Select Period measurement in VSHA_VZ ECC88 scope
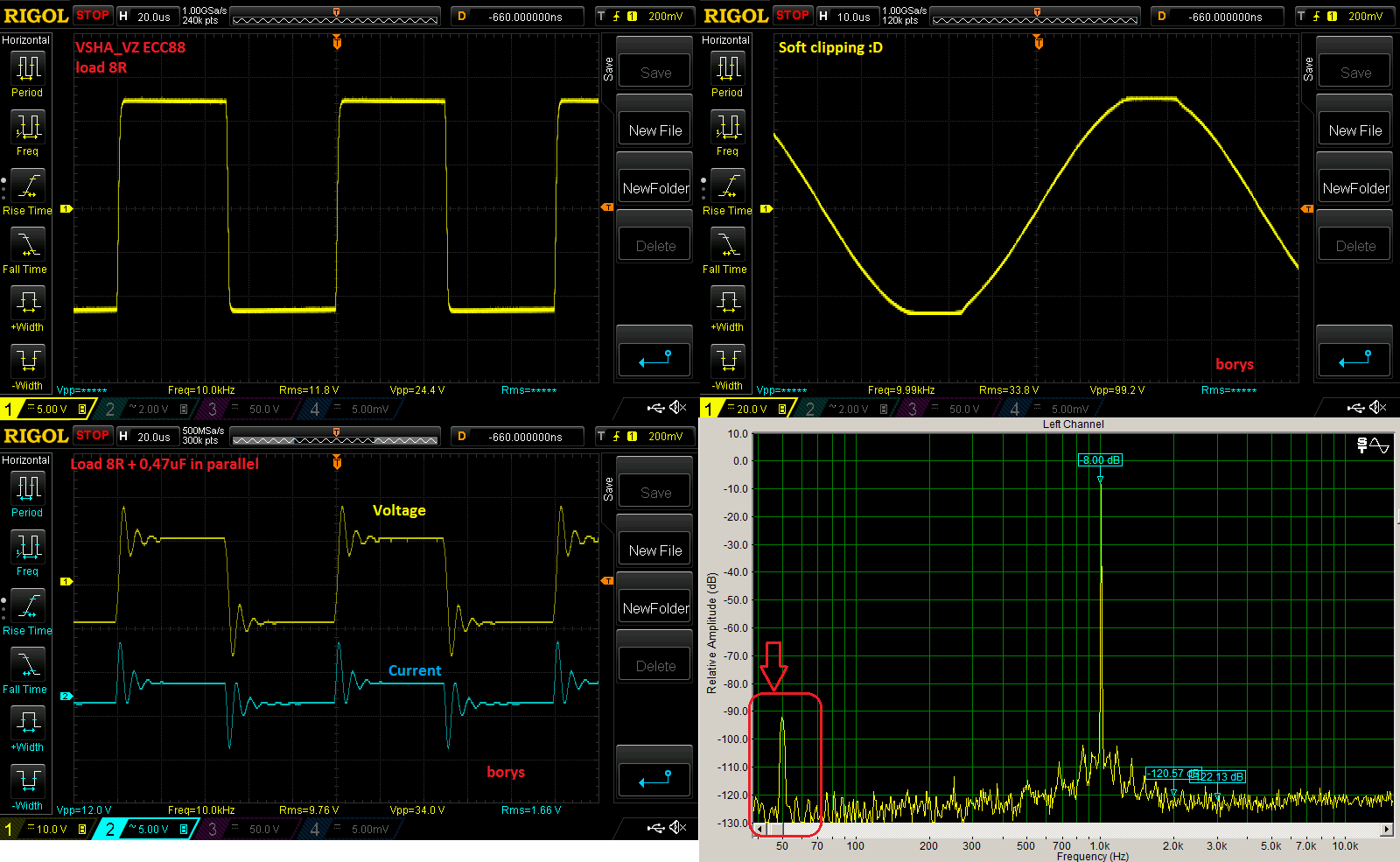The width and height of the screenshot is (1400, 862). click(x=27, y=67)
